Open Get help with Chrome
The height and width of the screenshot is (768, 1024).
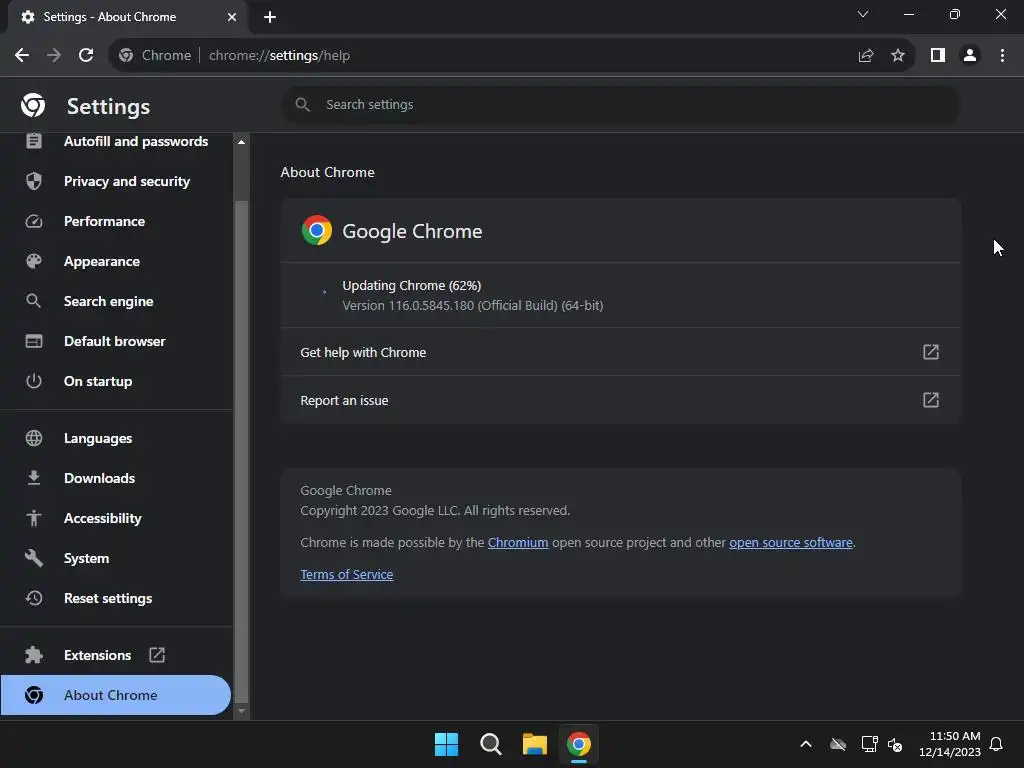click(620, 352)
